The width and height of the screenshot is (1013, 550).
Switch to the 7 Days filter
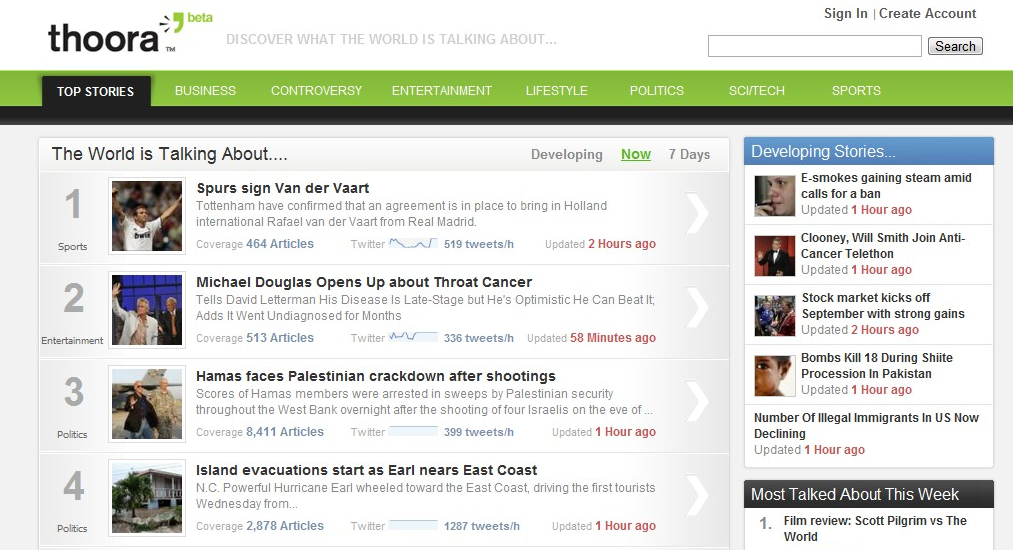tap(689, 154)
